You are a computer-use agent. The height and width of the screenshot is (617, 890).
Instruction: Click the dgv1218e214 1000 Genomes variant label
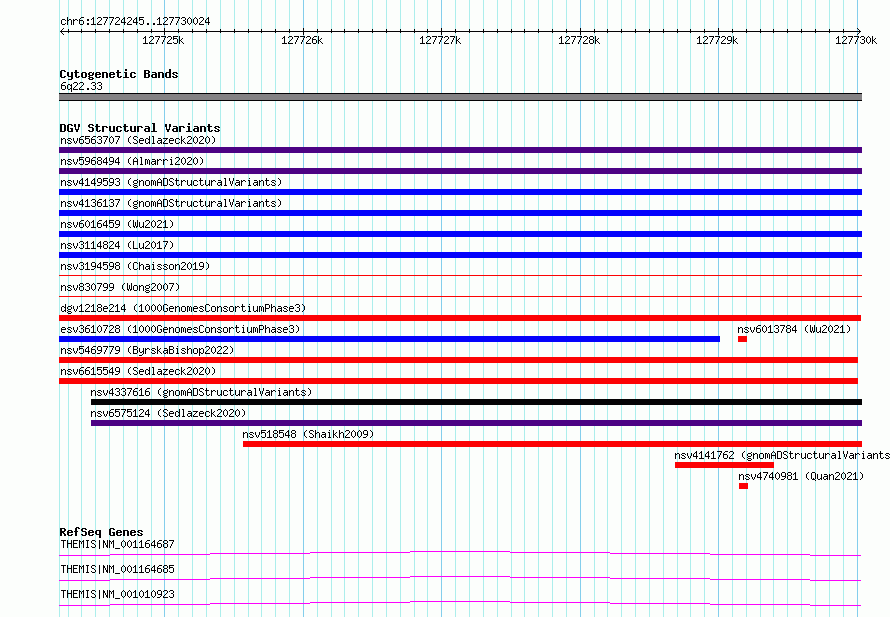click(x=183, y=308)
